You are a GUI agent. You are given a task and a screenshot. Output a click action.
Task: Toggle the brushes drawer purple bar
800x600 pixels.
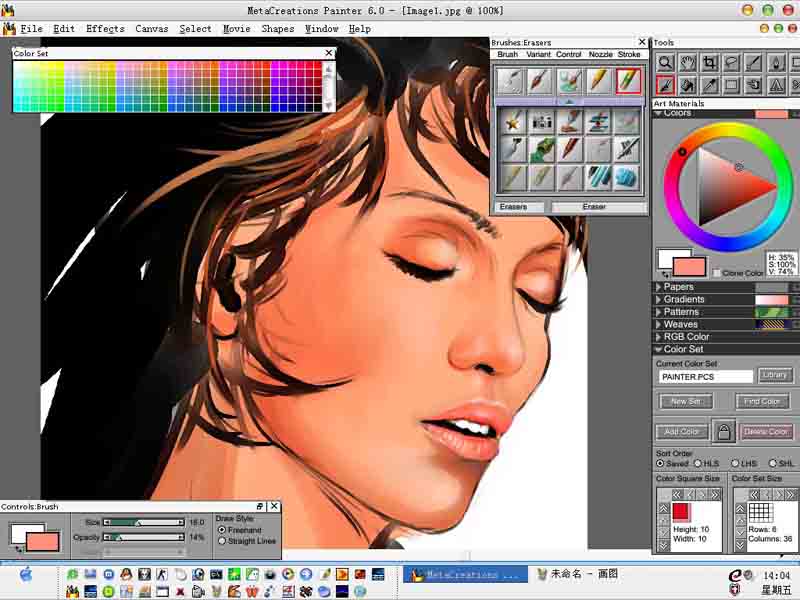[569, 102]
